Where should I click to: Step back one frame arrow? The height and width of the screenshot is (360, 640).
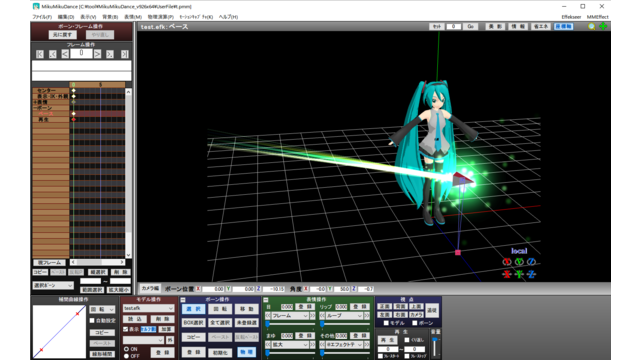tap(65, 54)
